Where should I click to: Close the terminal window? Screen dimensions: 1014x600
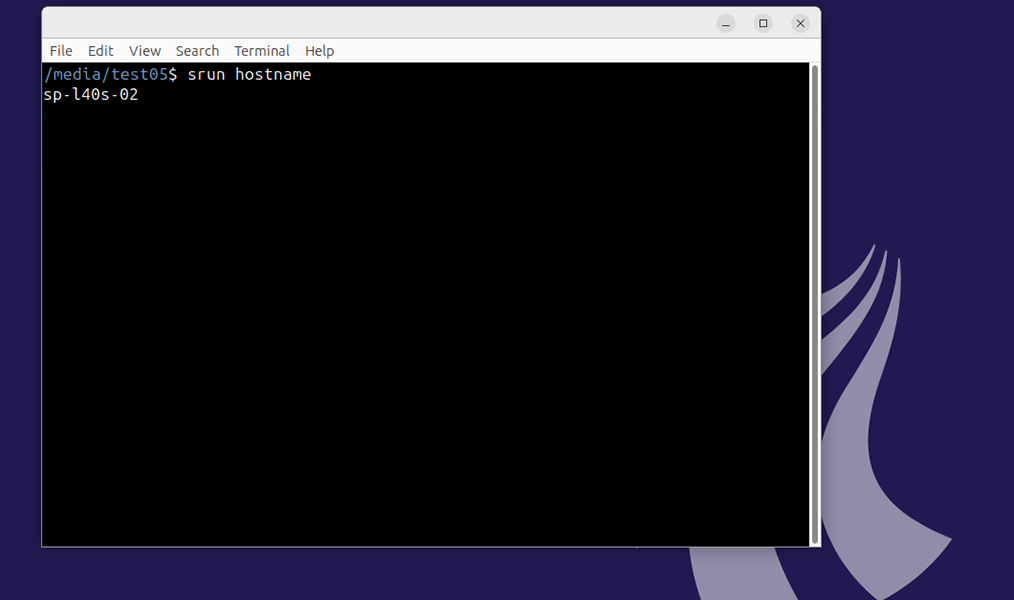point(800,23)
